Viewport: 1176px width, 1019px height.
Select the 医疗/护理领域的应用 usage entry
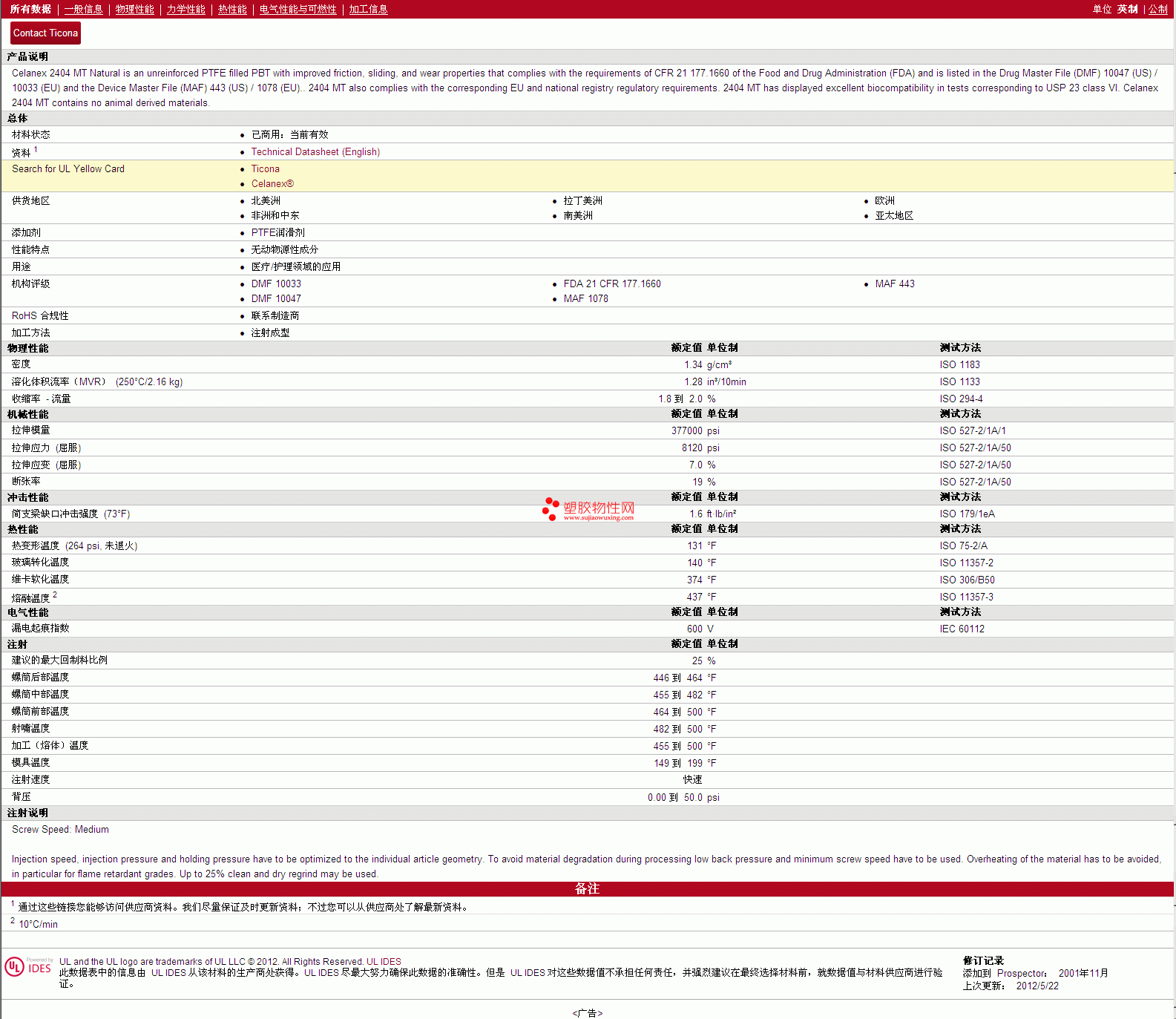click(295, 266)
